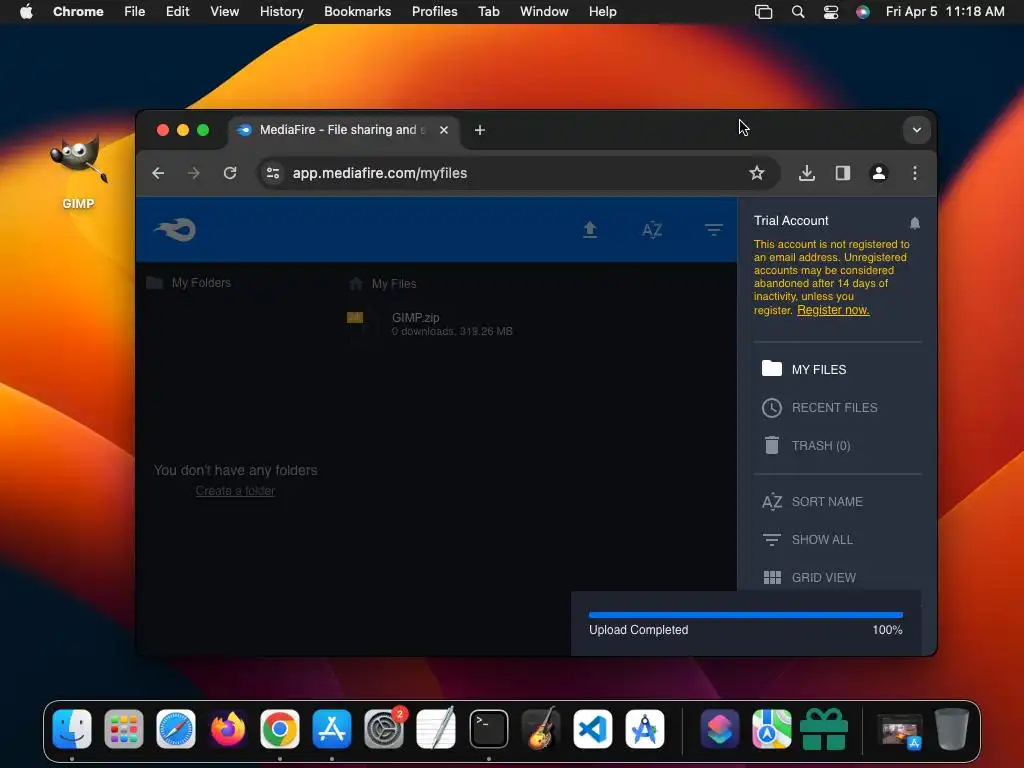Open the History menu

pyautogui.click(x=281, y=12)
